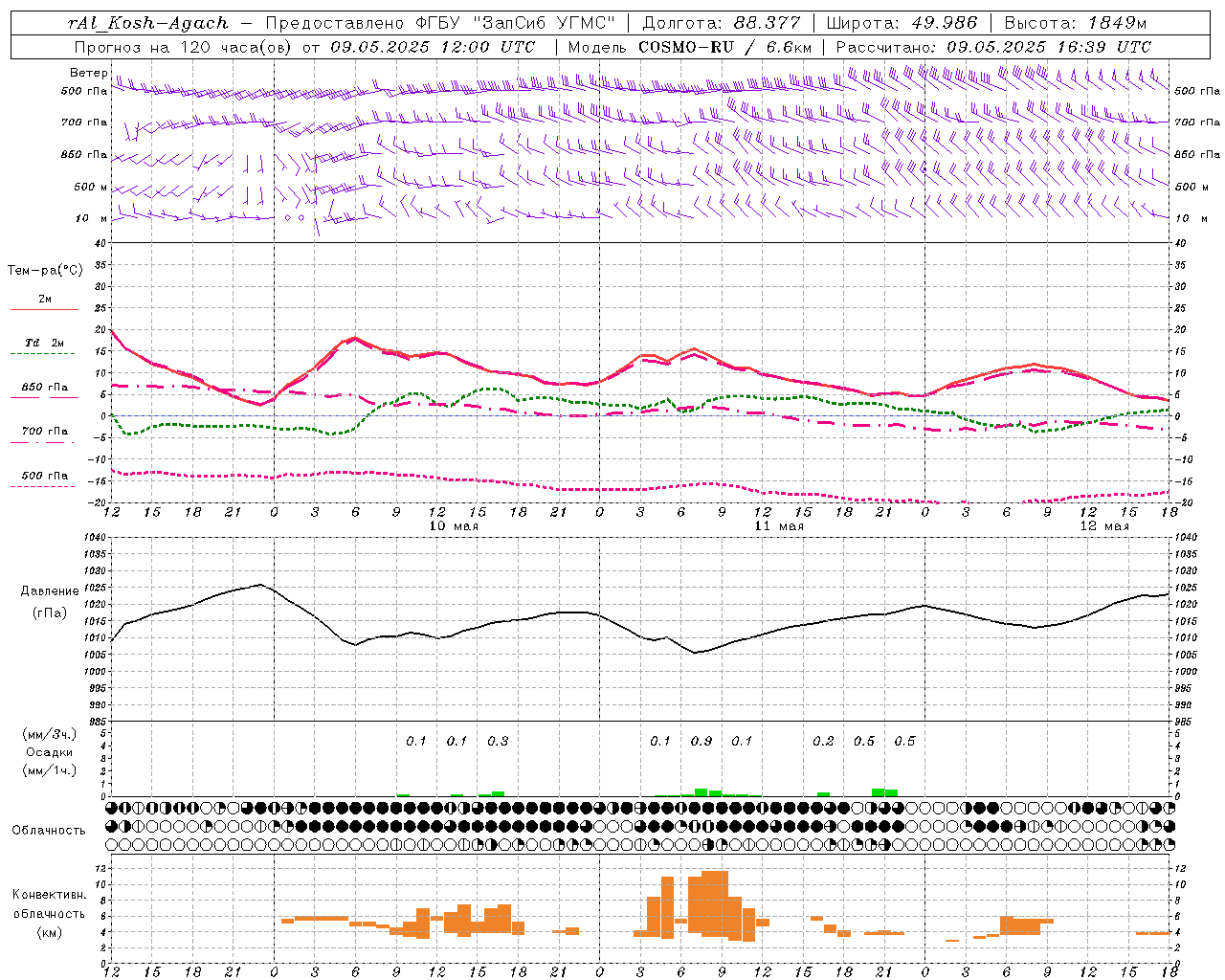Viewport: 1225px width, 980px height.
Task: Click the left wind-level label 700 гПа
Action: coord(84,122)
